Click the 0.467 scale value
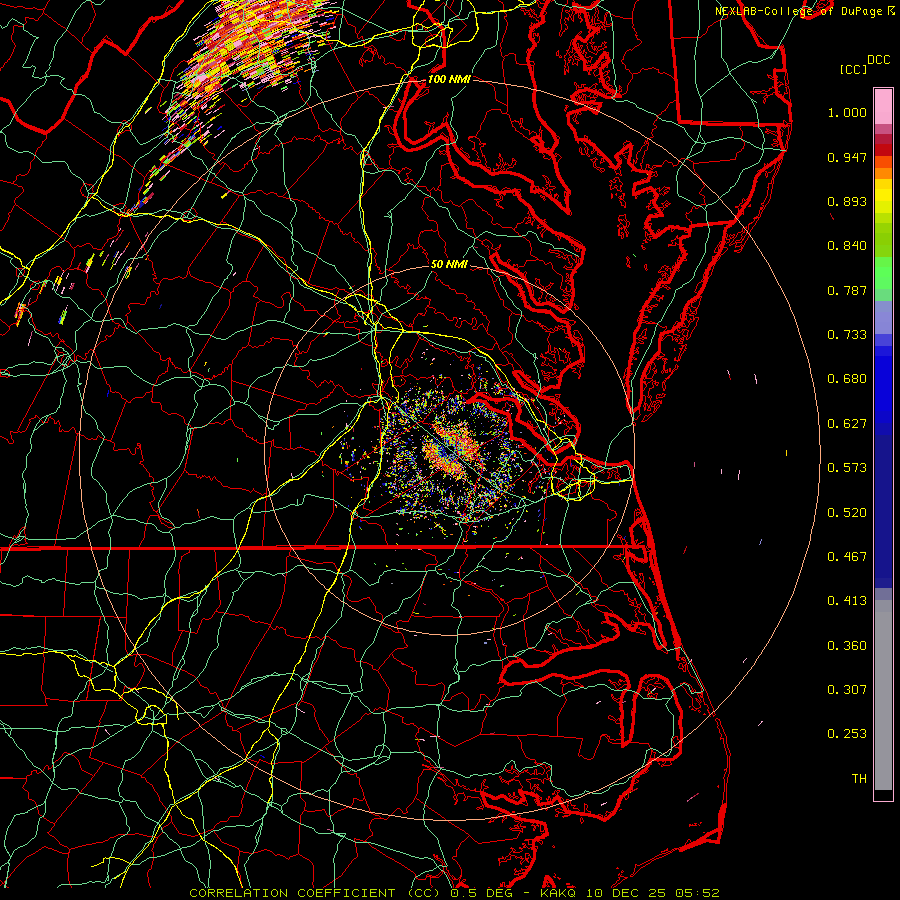Image resolution: width=900 pixels, height=900 pixels. (x=847, y=557)
